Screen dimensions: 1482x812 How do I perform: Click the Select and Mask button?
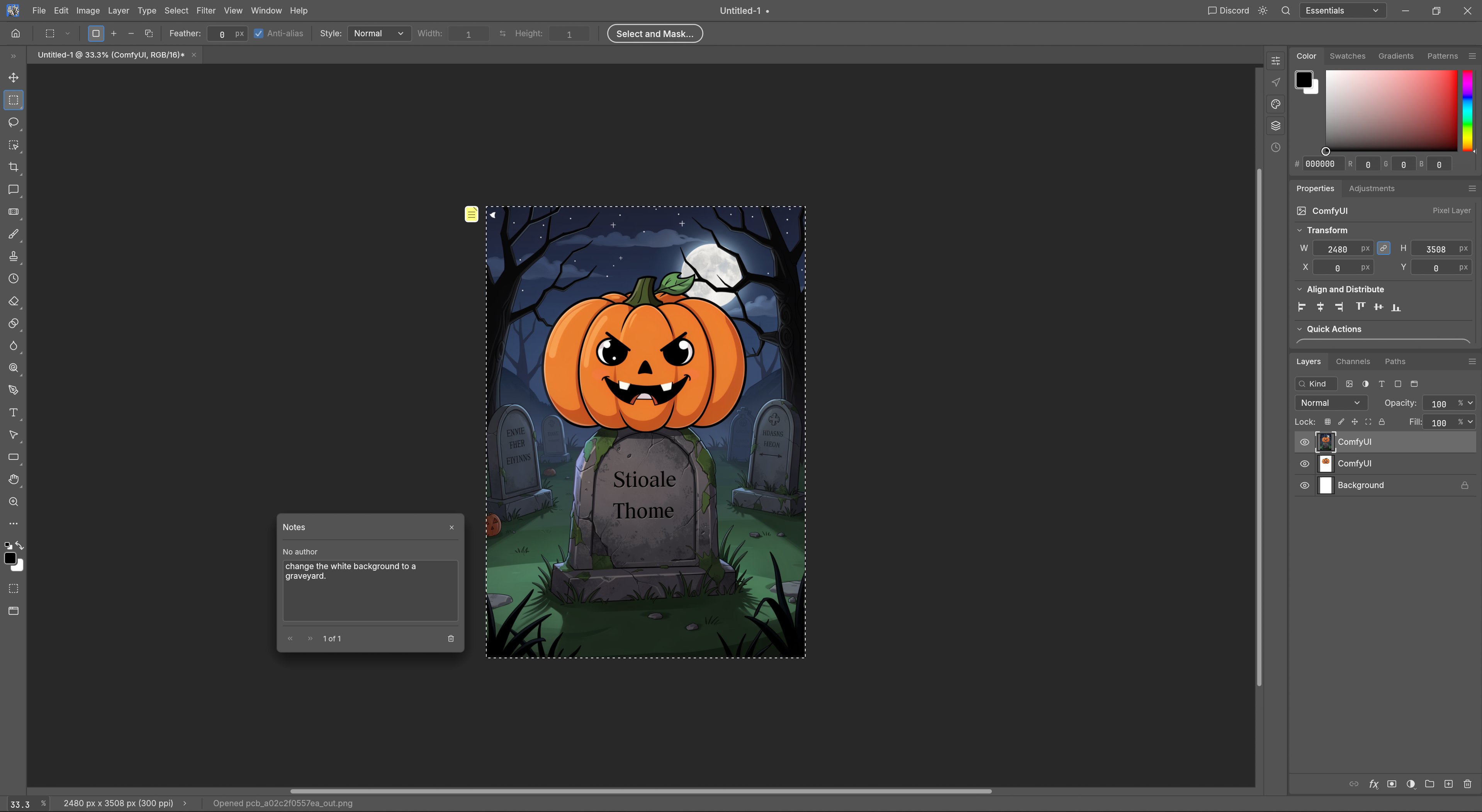point(655,33)
